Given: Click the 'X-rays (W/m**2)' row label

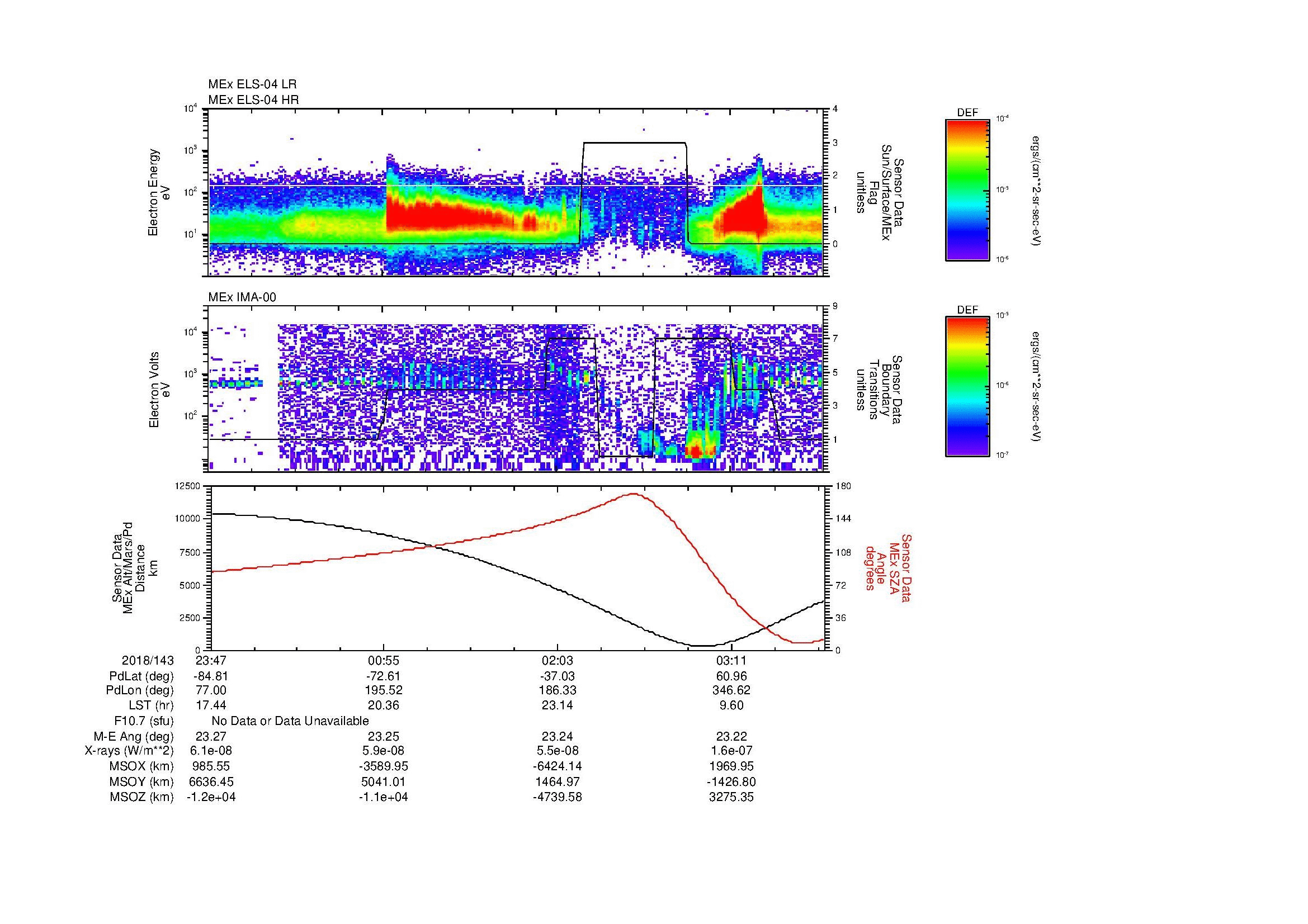Looking at the screenshot, I should pos(129,751).
